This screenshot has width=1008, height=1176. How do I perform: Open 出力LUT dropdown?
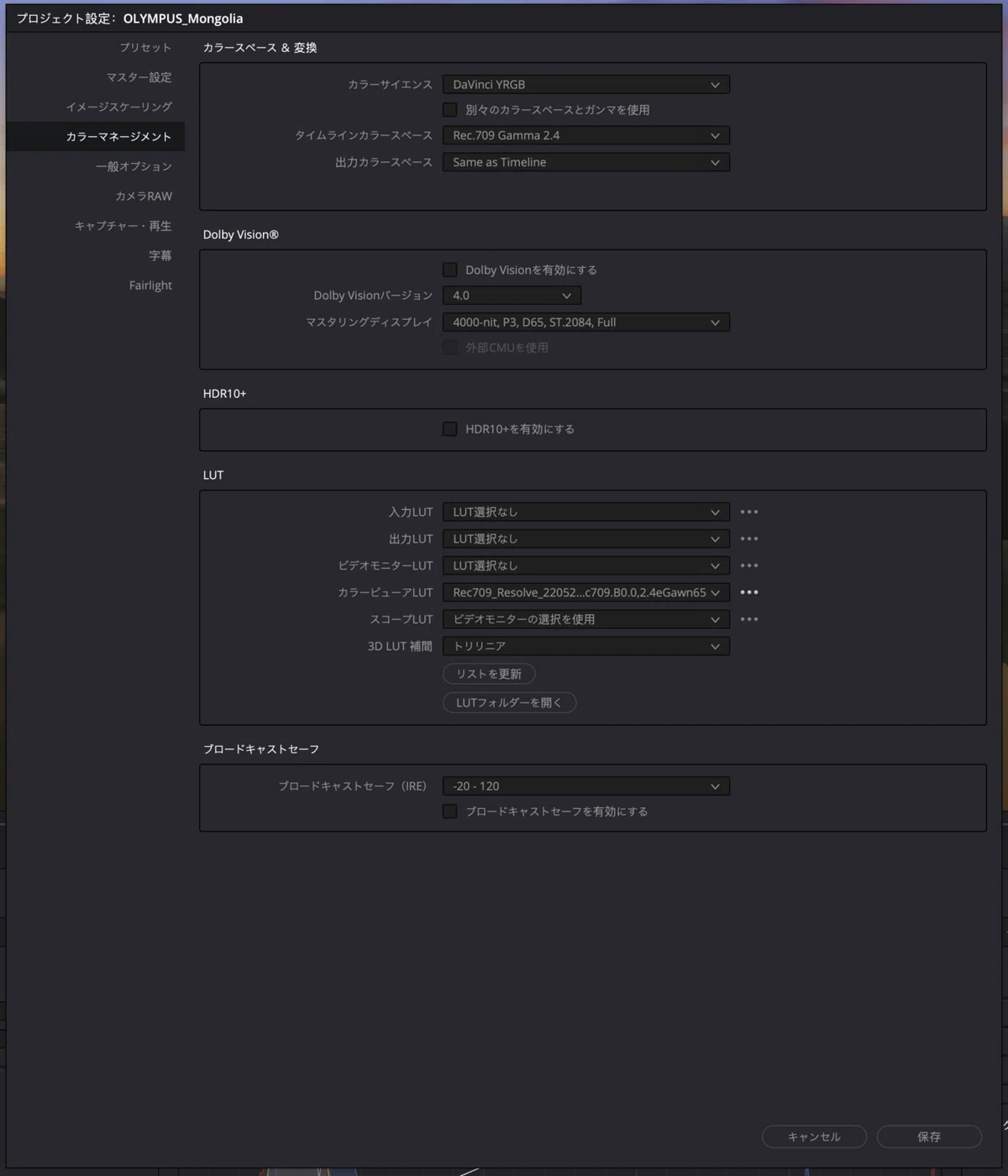point(585,538)
